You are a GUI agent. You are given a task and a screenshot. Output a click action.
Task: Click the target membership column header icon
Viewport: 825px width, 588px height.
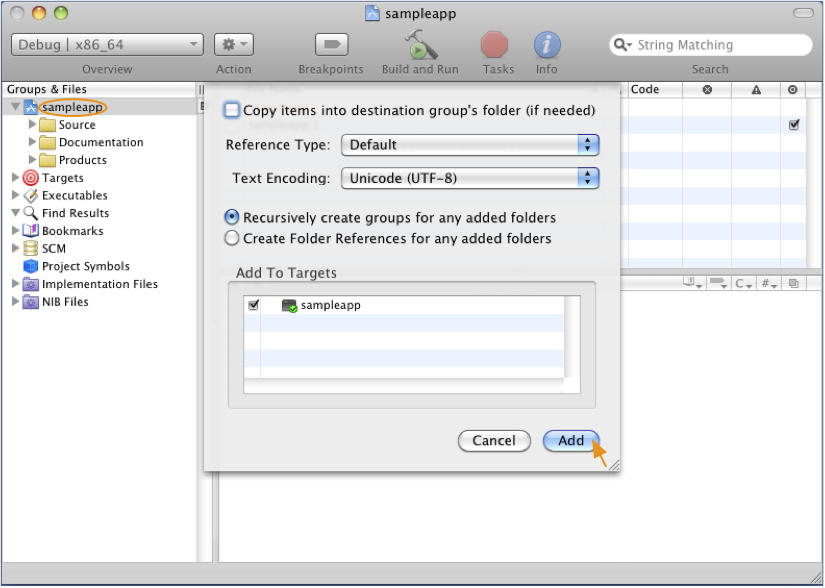[x=792, y=90]
